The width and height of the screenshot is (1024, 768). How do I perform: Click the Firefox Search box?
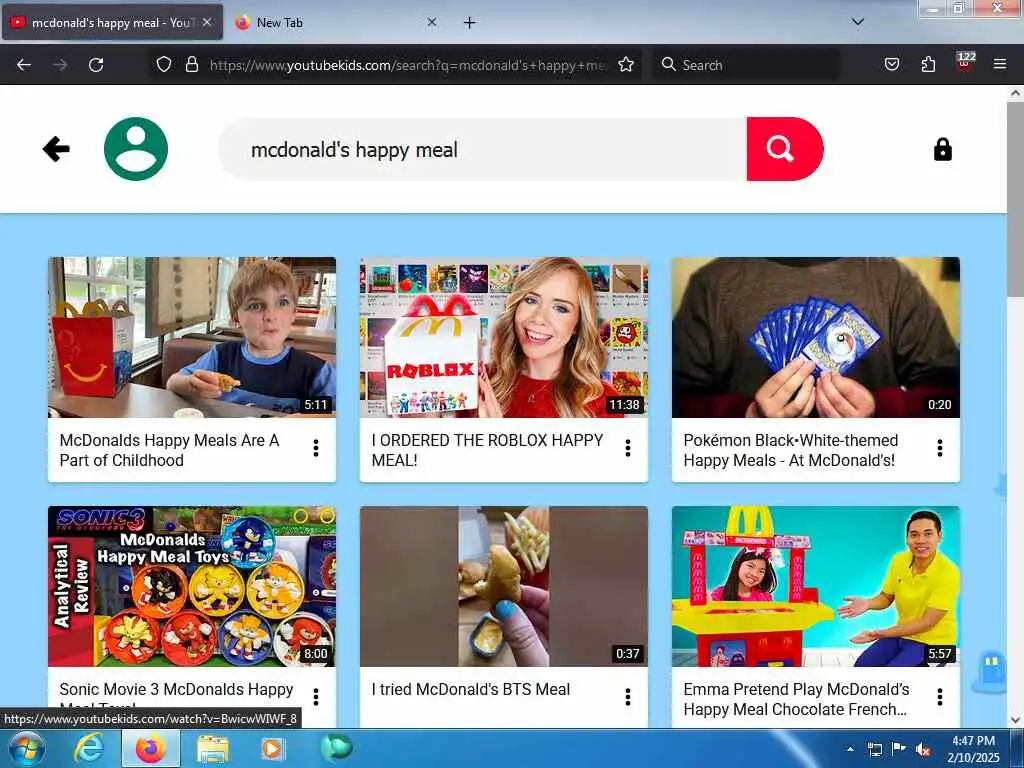coord(746,65)
